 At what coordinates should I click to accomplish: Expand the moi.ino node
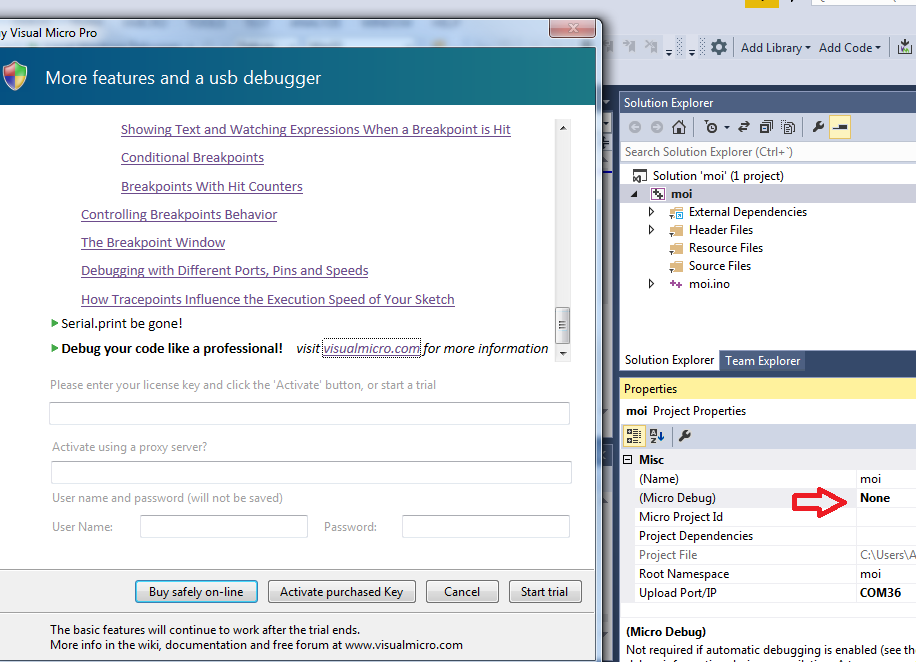point(651,284)
